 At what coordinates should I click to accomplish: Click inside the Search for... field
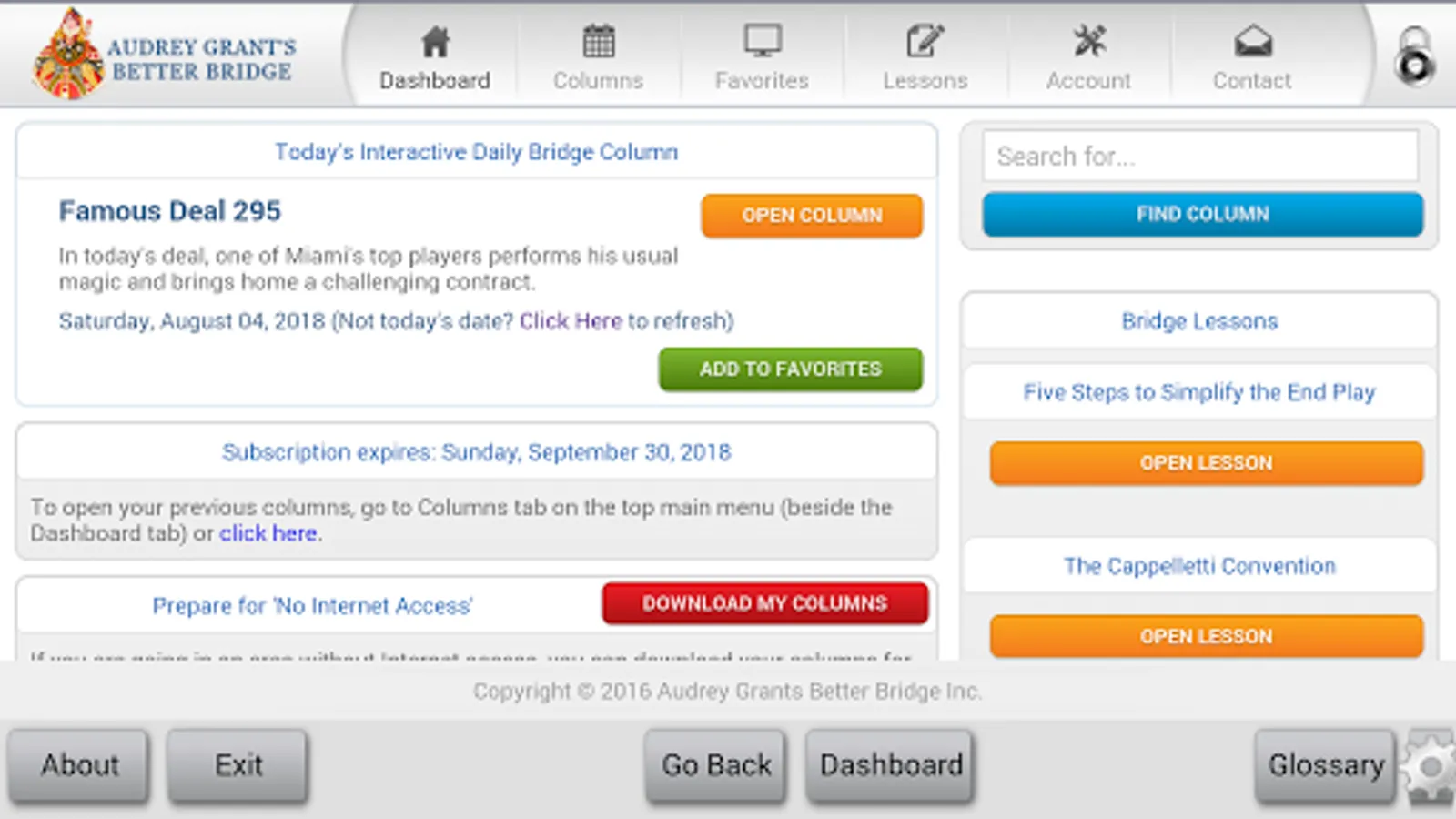1200,157
